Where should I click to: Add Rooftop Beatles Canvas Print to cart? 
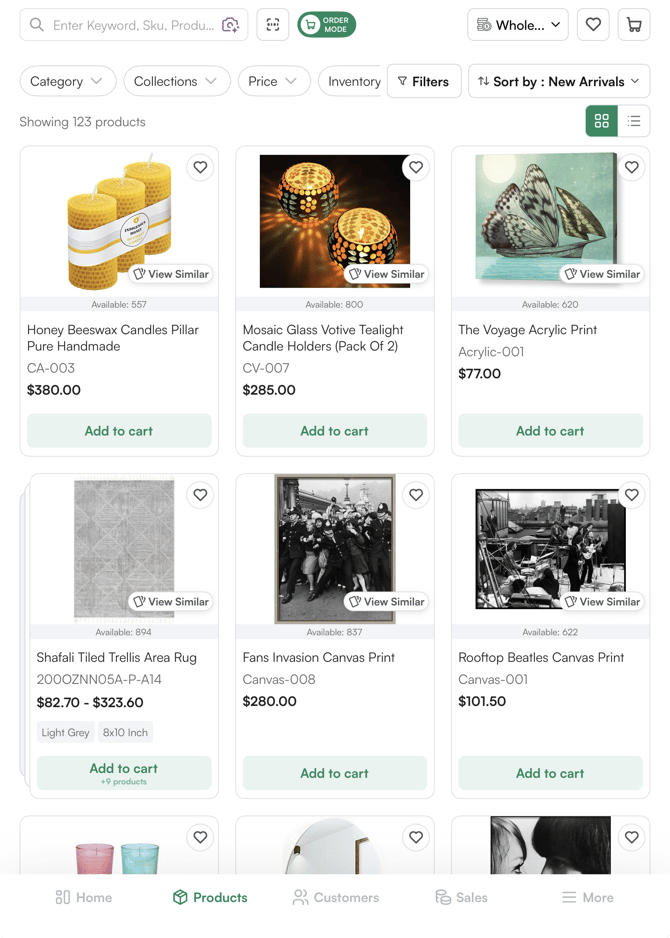pos(550,773)
